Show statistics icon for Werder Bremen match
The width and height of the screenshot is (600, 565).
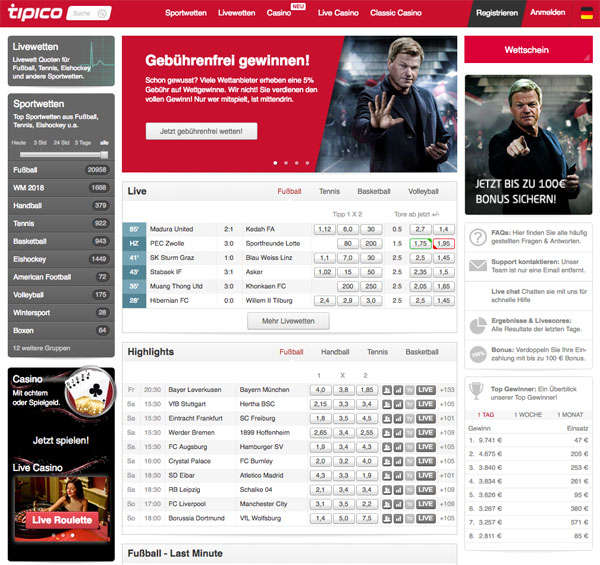pos(398,433)
